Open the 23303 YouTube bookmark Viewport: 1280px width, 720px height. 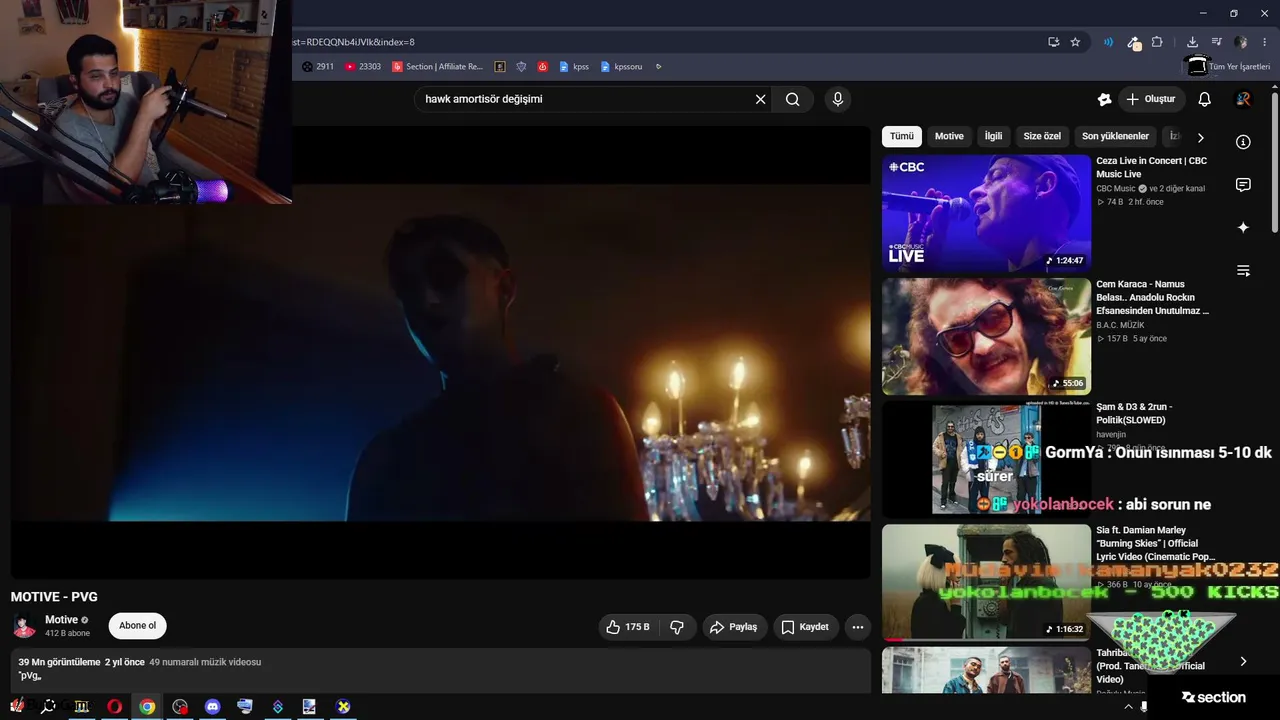point(363,67)
